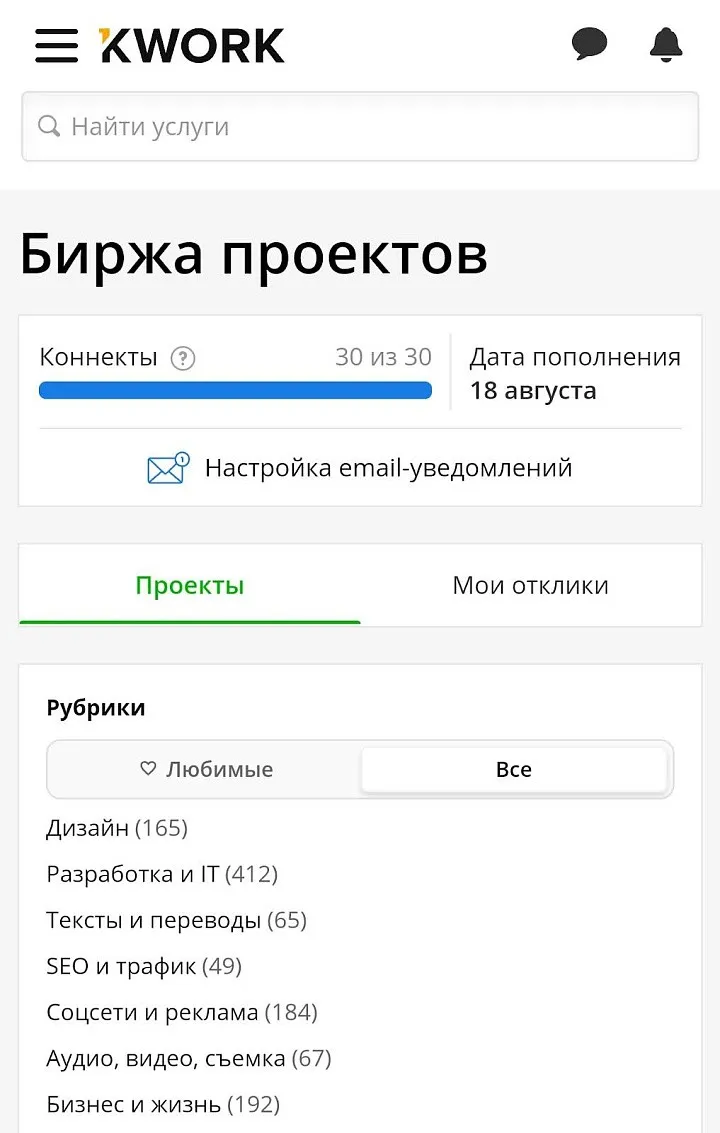The width and height of the screenshot is (720, 1133).
Task: Select the Проекты tab
Action: point(189,585)
